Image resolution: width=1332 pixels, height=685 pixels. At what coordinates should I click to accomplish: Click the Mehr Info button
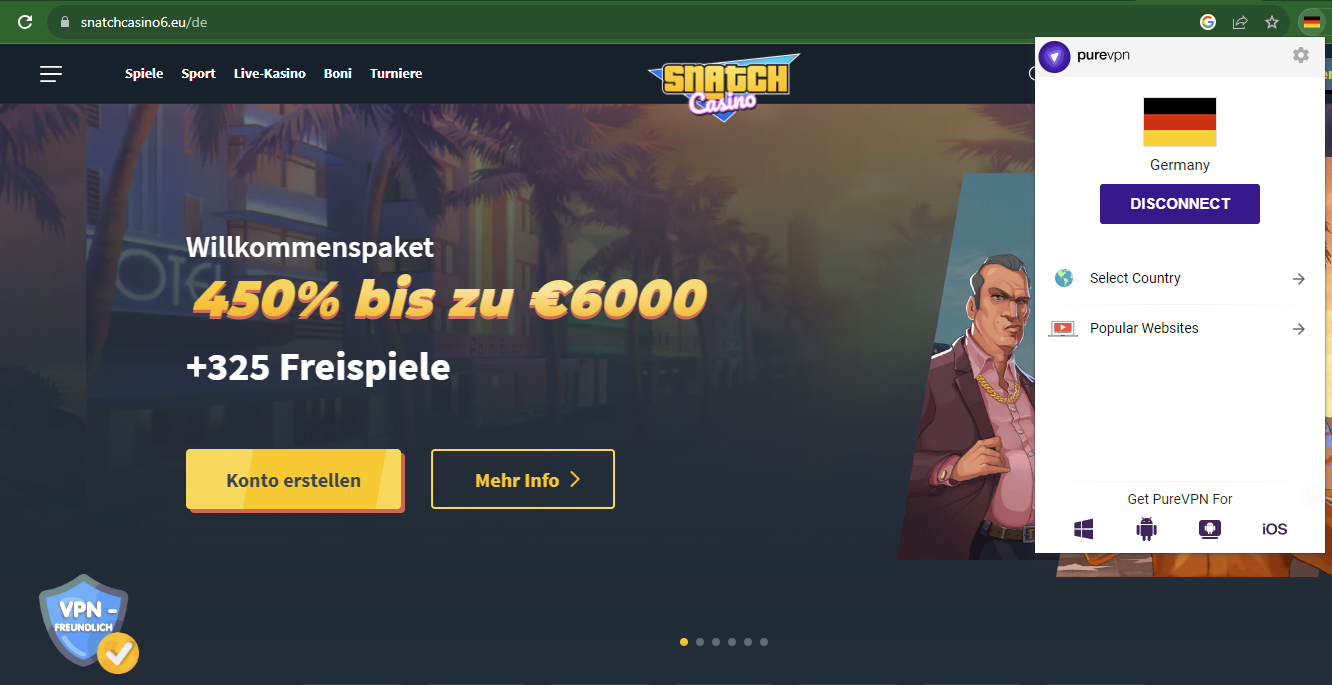coord(523,479)
